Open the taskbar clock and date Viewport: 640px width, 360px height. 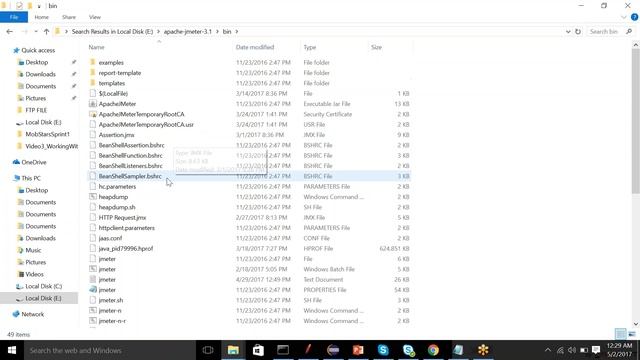tap(619, 350)
